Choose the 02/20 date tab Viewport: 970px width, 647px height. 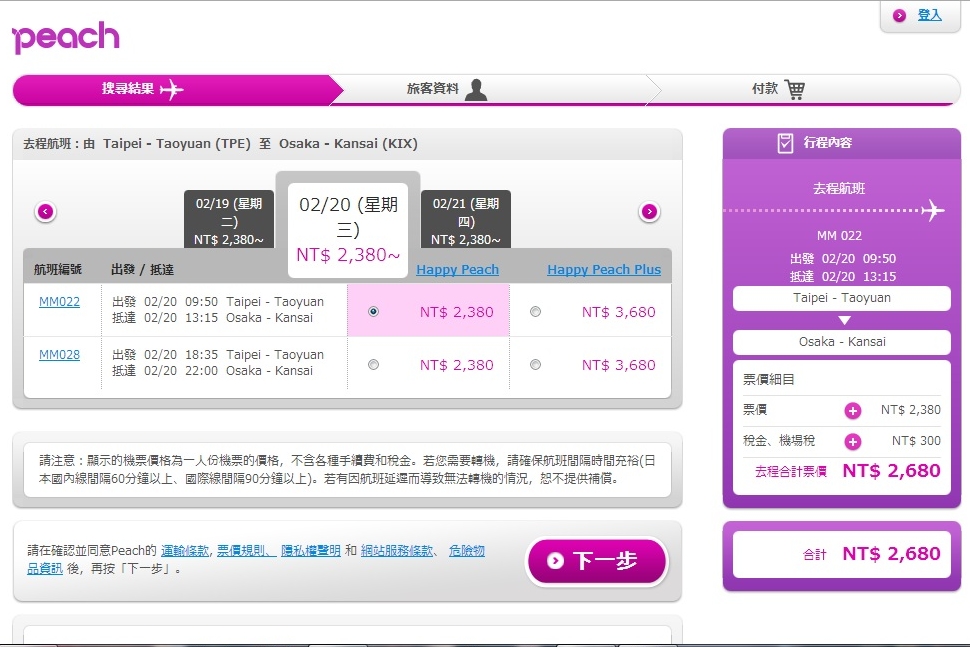click(348, 229)
